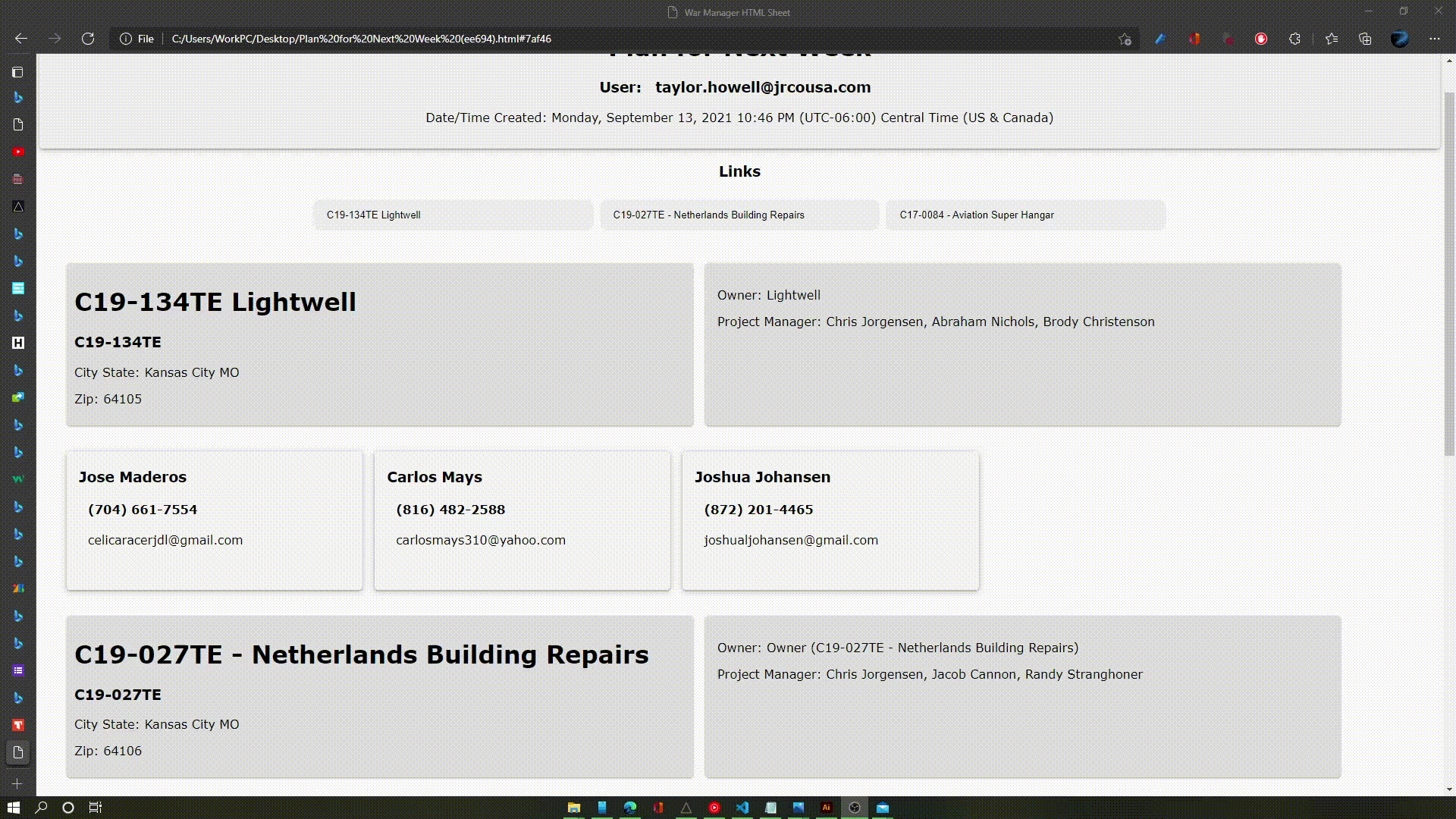Open the Windows Start menu
Image resolution: width=1456 pixels, height=819 pixels.
coord(14,808)
